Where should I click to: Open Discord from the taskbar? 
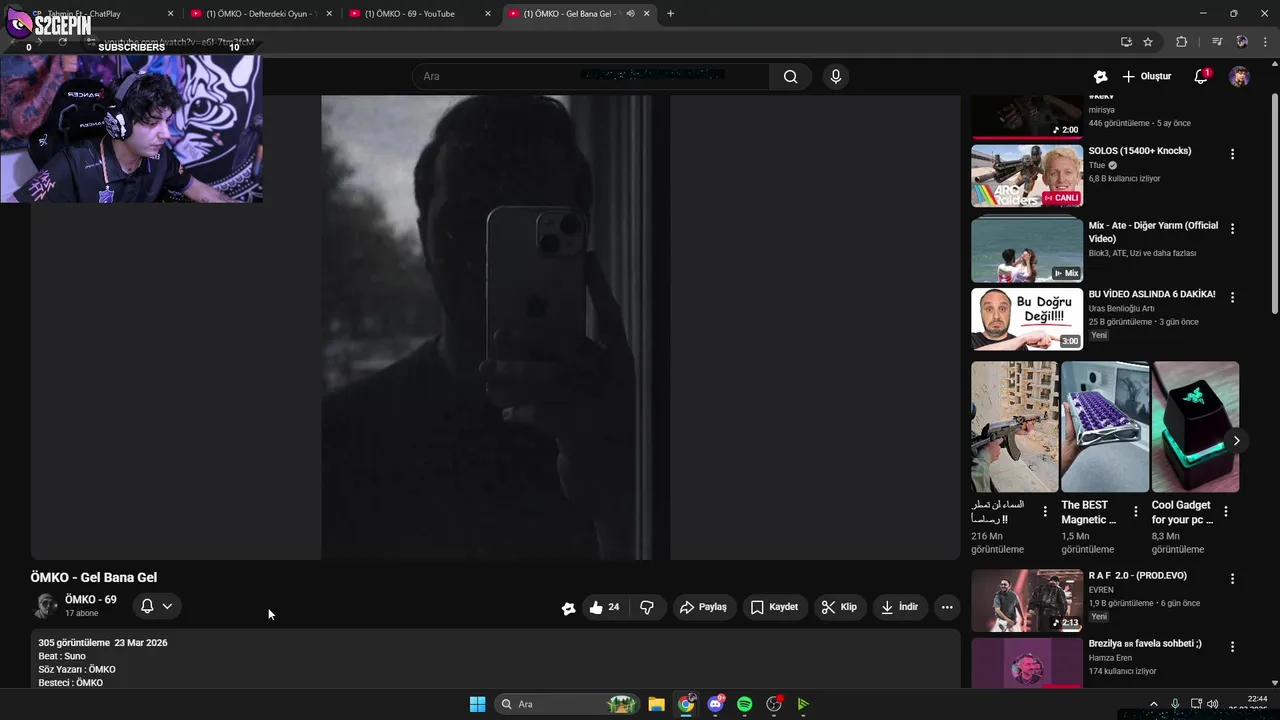(715, 704)
